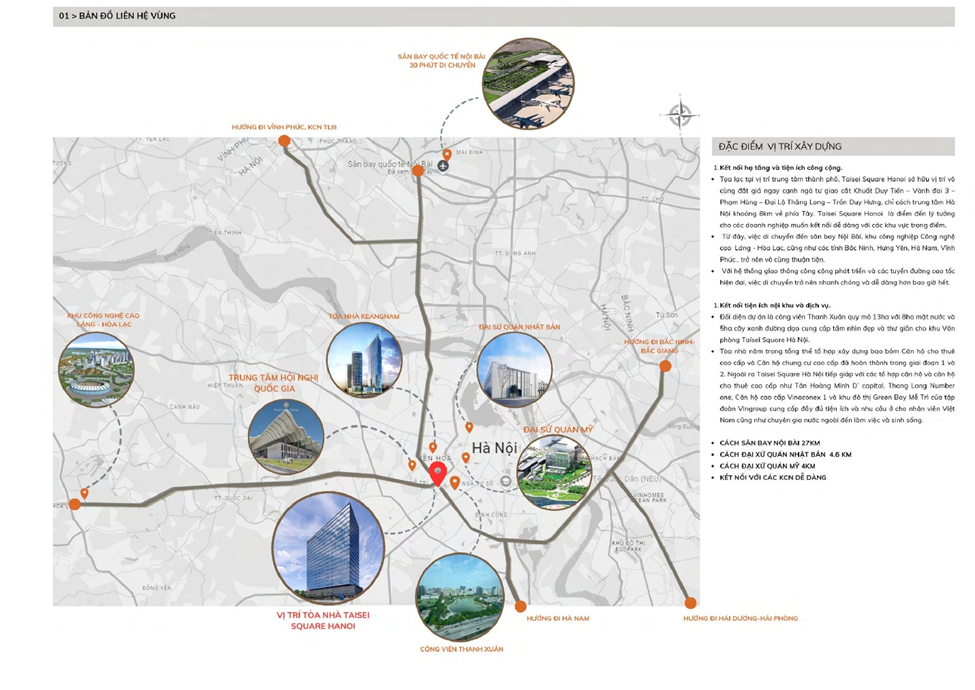Image resolution: width=975 pixels, height=690 pixels.
Task: Click the orange pin beside MAI ĐÌNH label
Action: point(447,155)
